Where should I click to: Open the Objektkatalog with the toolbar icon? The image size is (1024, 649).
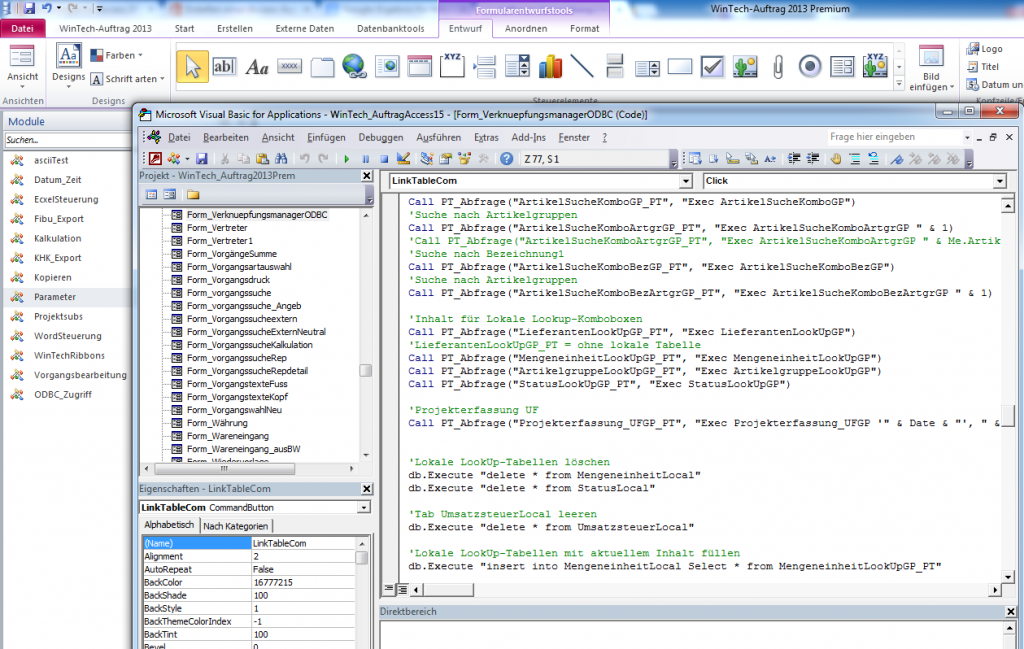(465, 158)
